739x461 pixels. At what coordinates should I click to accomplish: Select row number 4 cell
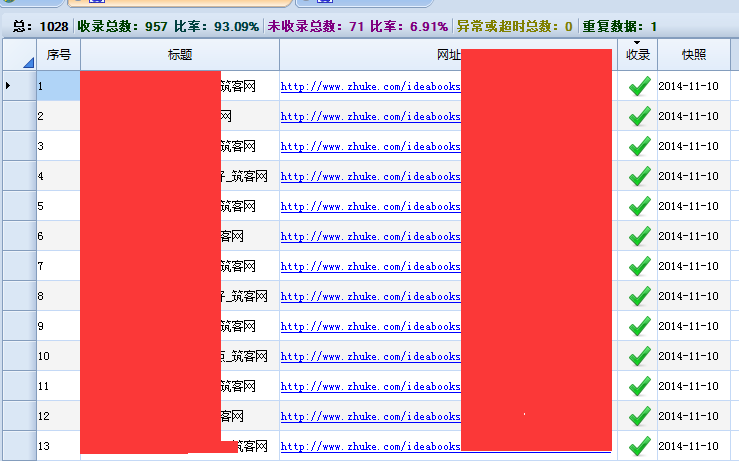[57, 177]
